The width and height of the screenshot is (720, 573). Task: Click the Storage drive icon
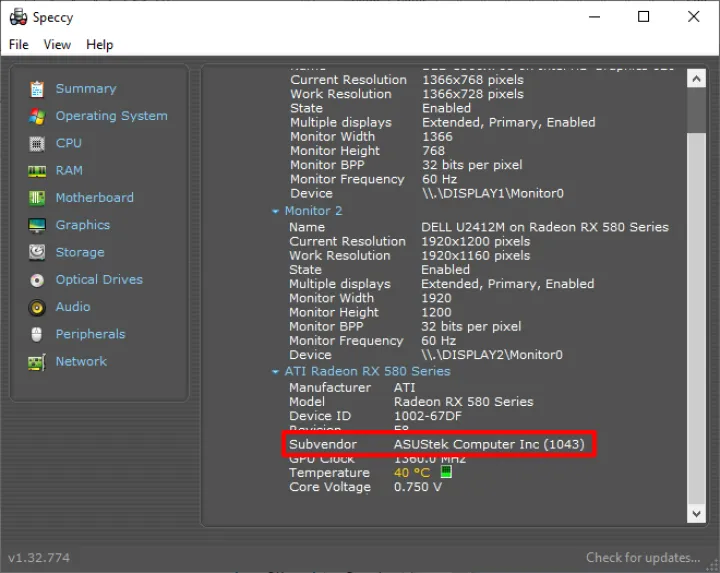click(x=37, y=253)
